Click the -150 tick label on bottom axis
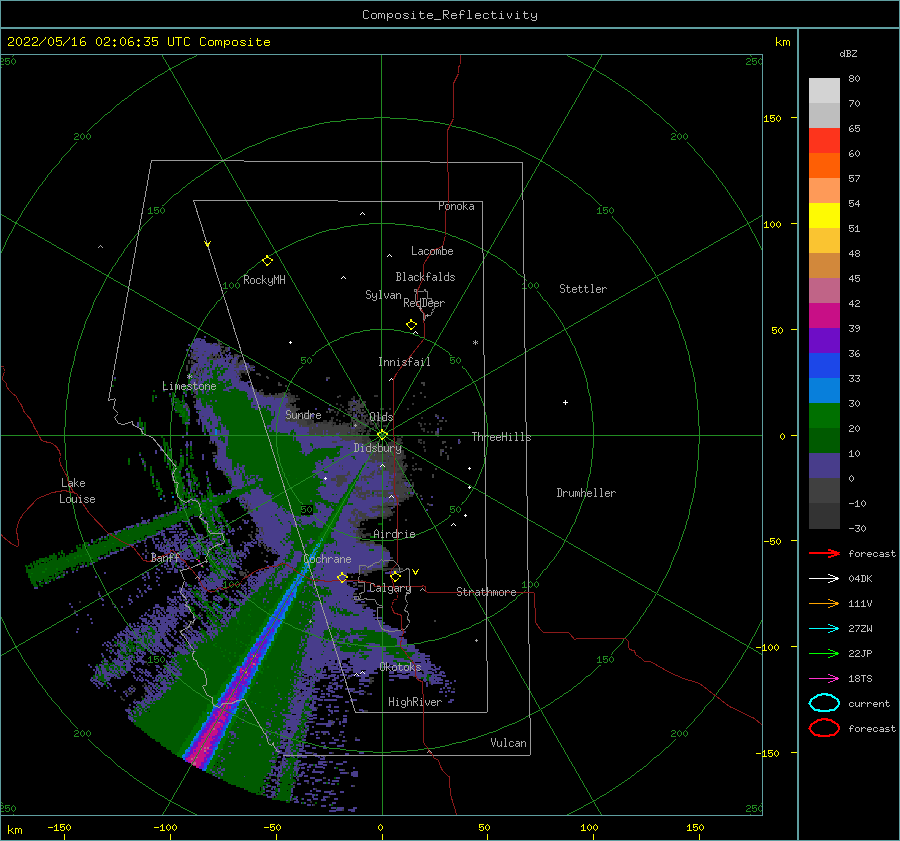Image resolution: width=900 pixels, height=841 pixels. [x=59, y=827]
